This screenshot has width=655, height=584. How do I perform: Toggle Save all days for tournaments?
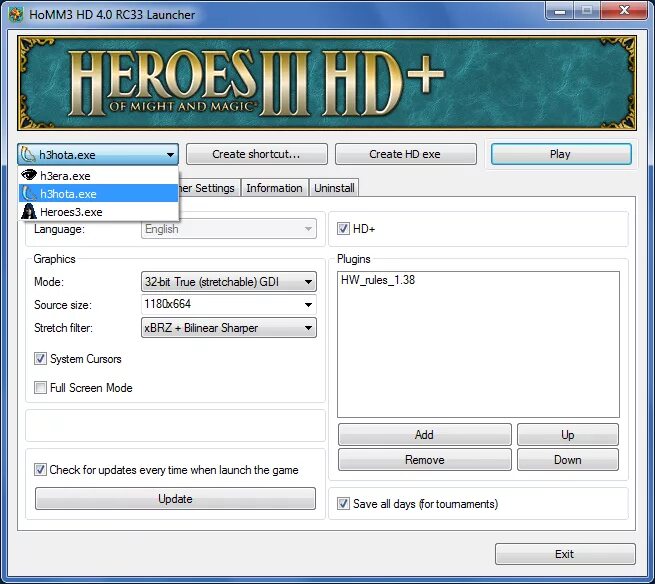(x=343, y=503)
